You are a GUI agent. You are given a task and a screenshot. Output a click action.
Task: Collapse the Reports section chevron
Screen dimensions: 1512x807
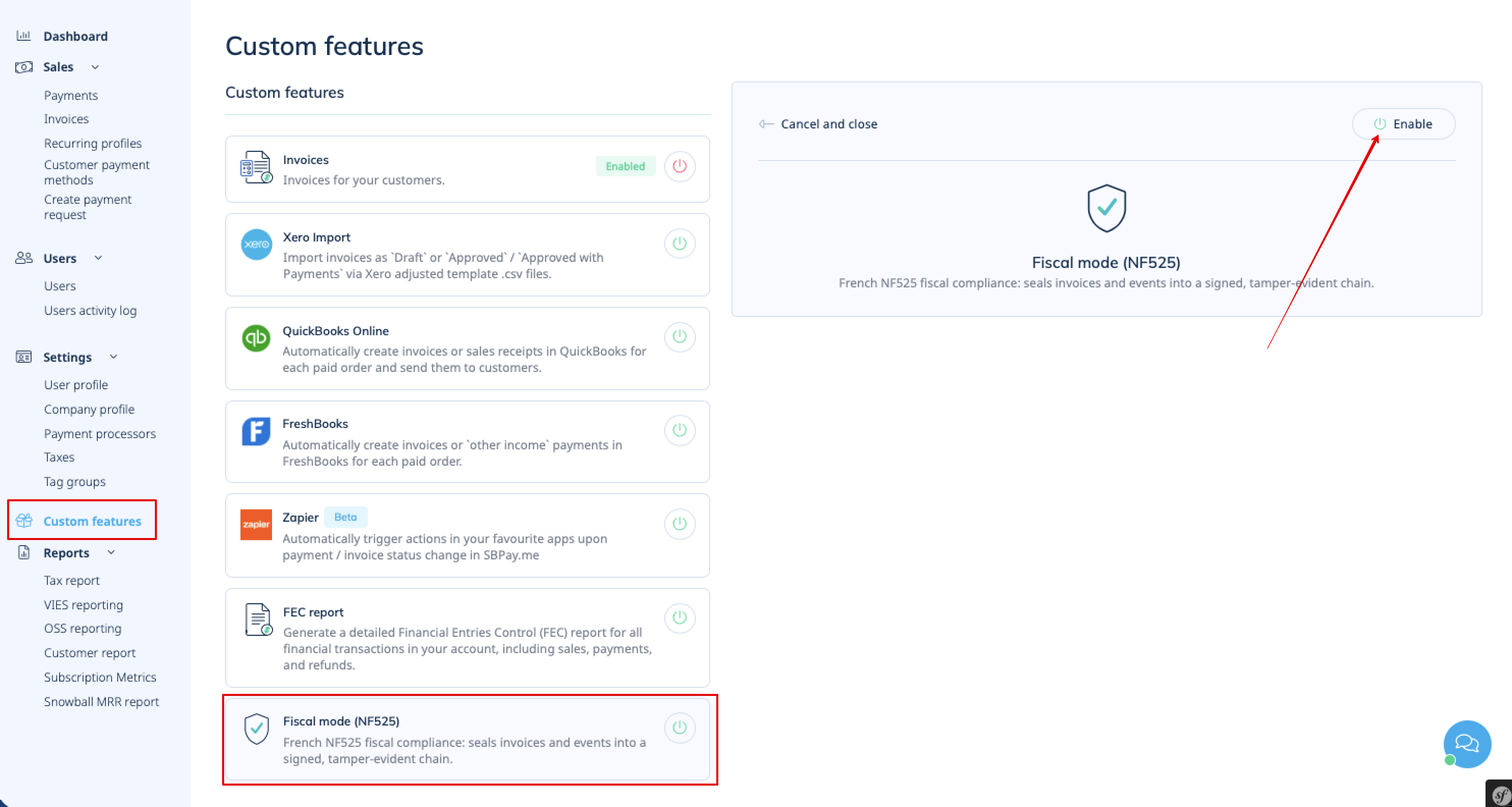point(111,552)
